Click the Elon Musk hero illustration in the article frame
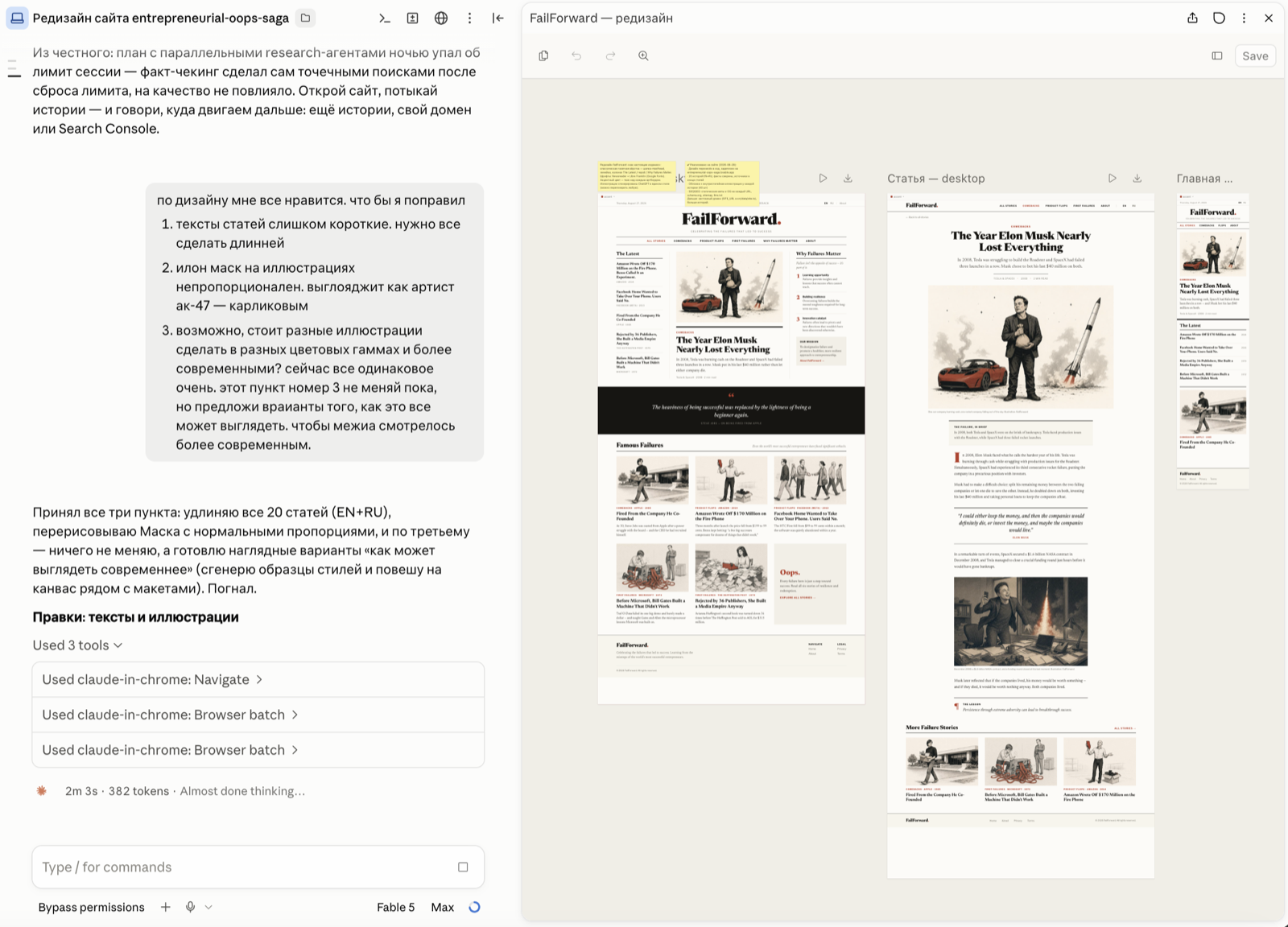Image resolution: width=1288 pixels, height=927 pixels. point(1021,347)
